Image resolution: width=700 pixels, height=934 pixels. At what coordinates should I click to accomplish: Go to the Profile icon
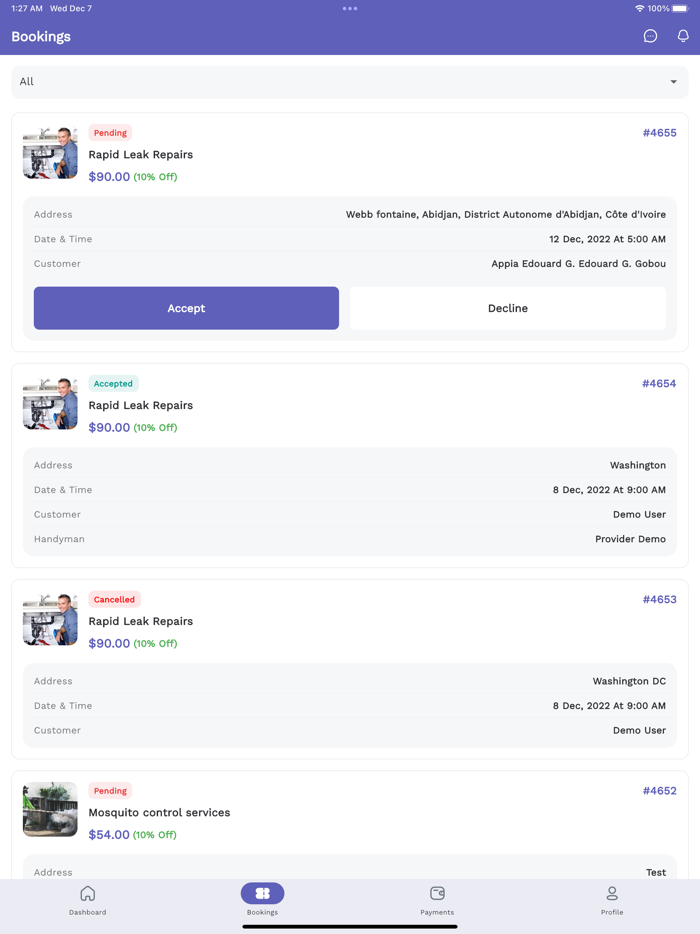coord(611,894)
